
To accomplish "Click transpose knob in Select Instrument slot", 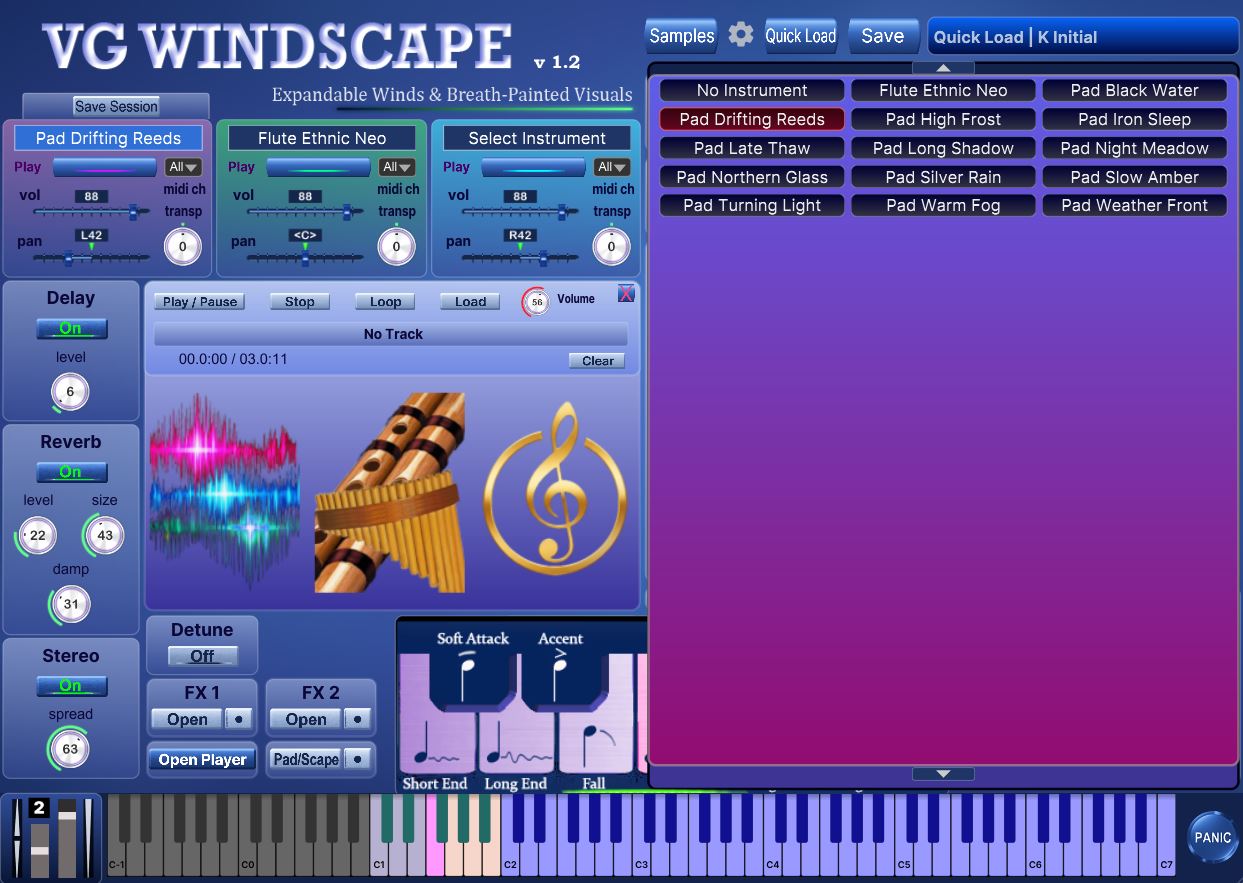I will (x=611, y=246).
